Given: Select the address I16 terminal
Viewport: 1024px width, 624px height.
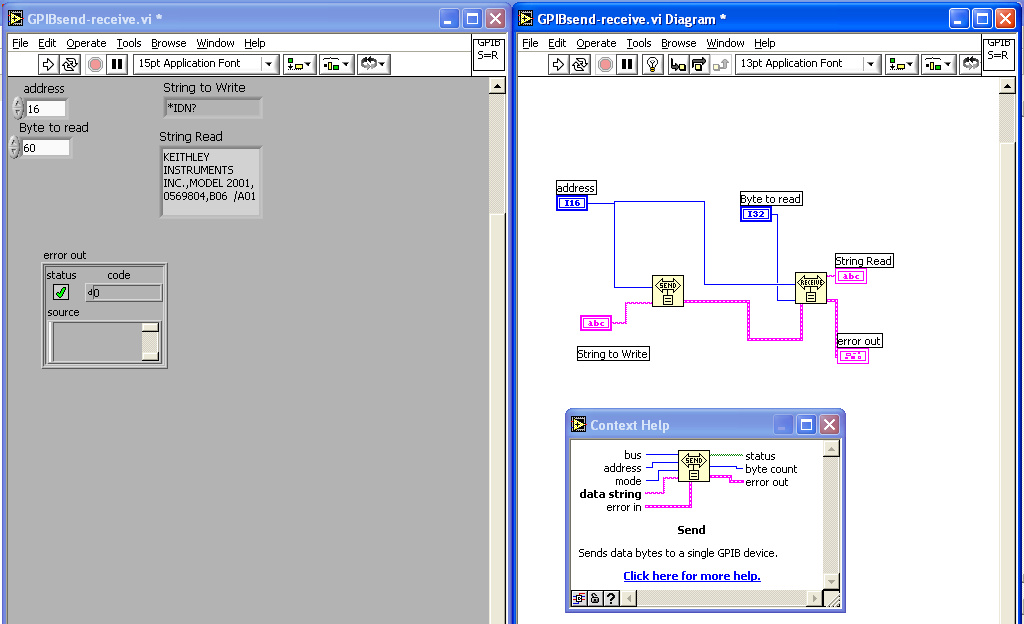Looking at the screenshot, I should point(572,203).
